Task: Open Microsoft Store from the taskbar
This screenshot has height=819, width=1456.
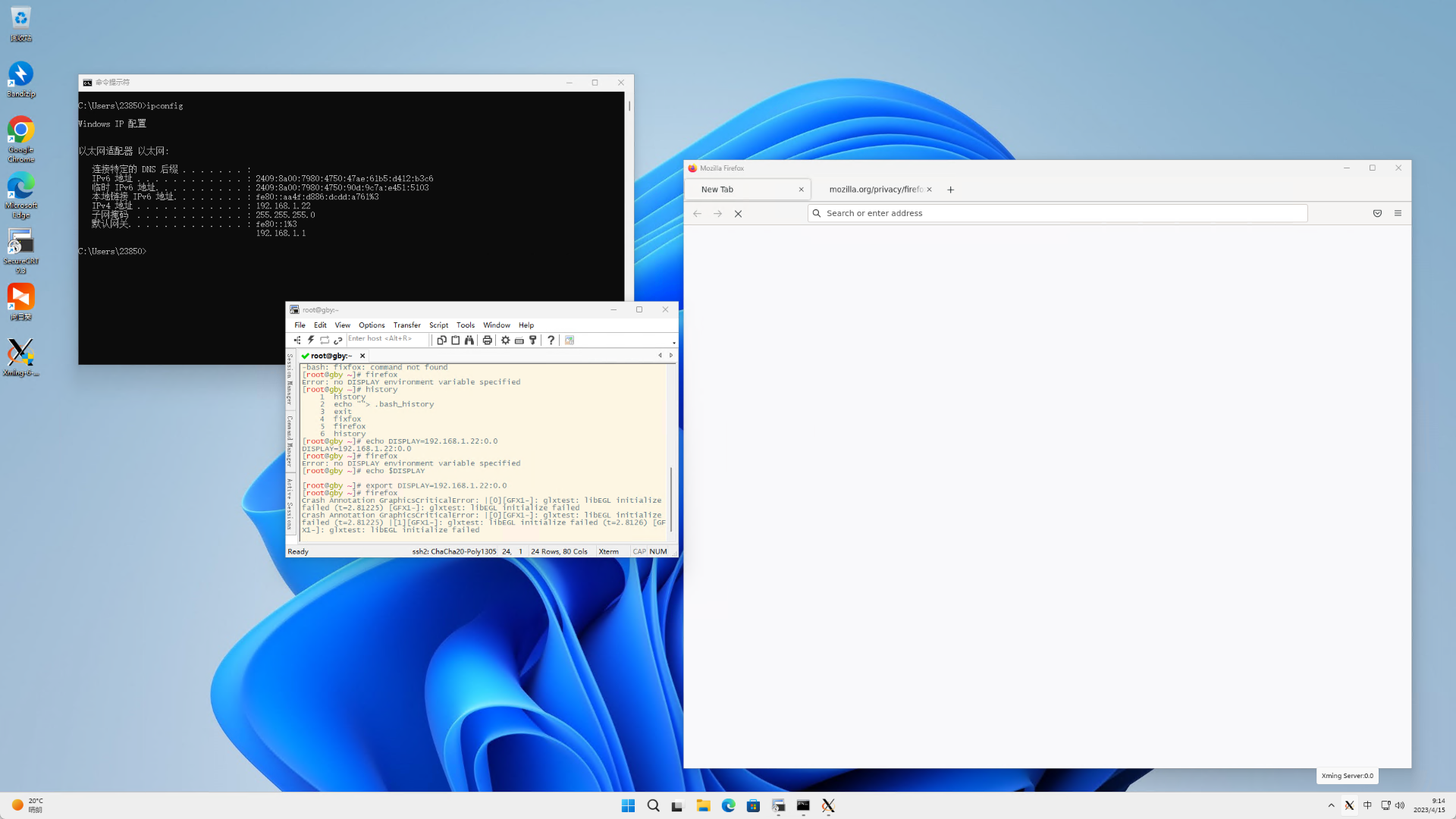Action: [753, 805]
